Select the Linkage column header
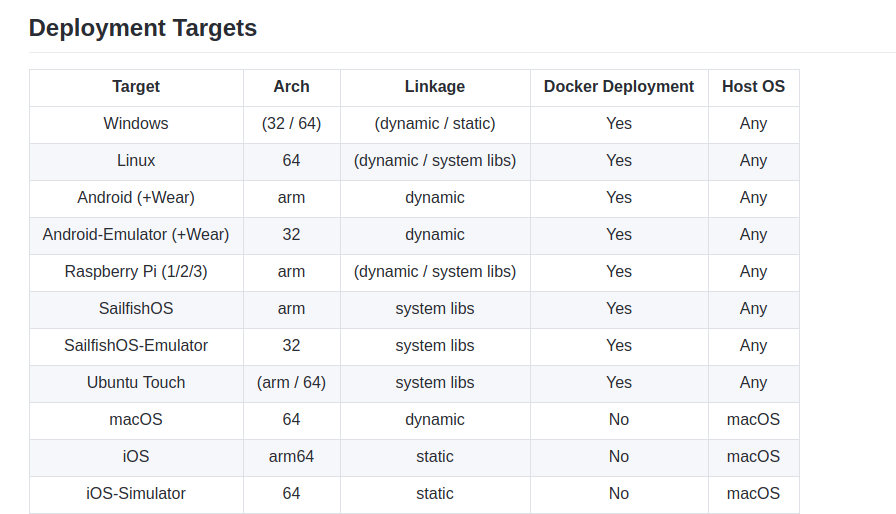 click(435, 87)
